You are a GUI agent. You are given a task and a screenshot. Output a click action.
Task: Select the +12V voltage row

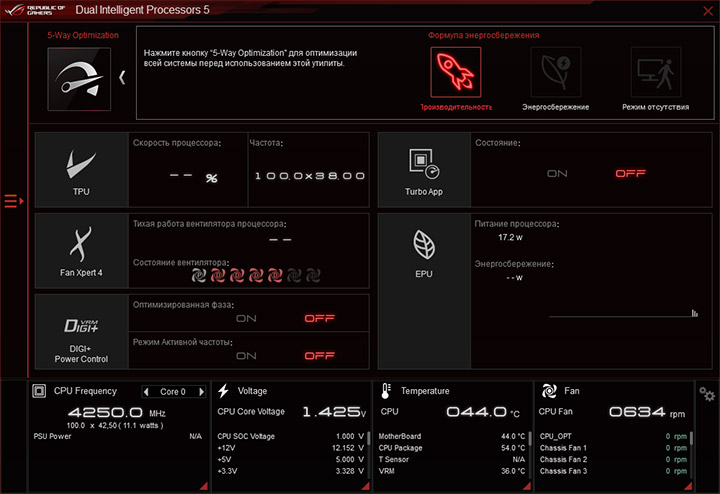pyautogui.click(x=291, y=448)
